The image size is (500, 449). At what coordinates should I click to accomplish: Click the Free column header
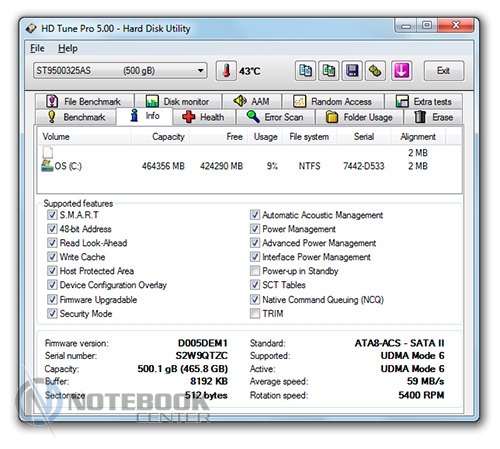pyautogui.click(x=218, y=137)
